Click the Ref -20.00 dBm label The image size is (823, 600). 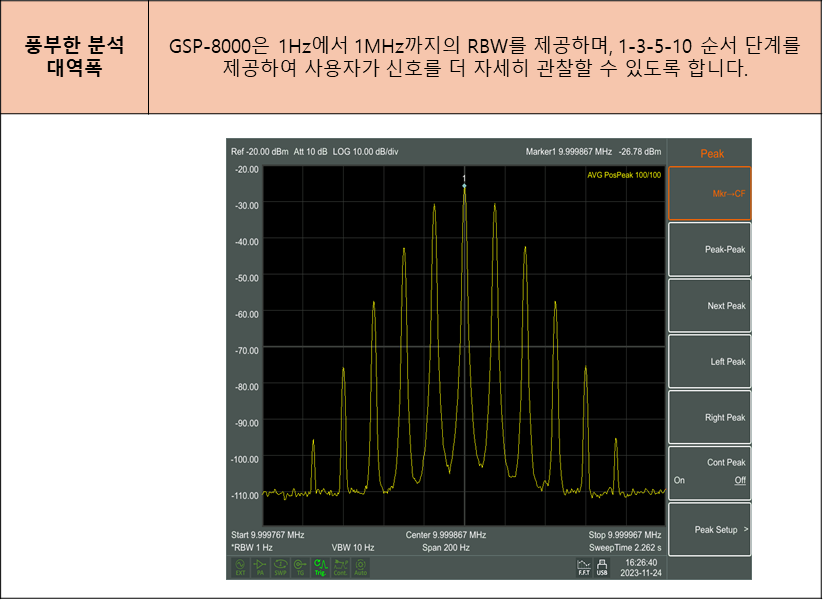tap(260, 152)
